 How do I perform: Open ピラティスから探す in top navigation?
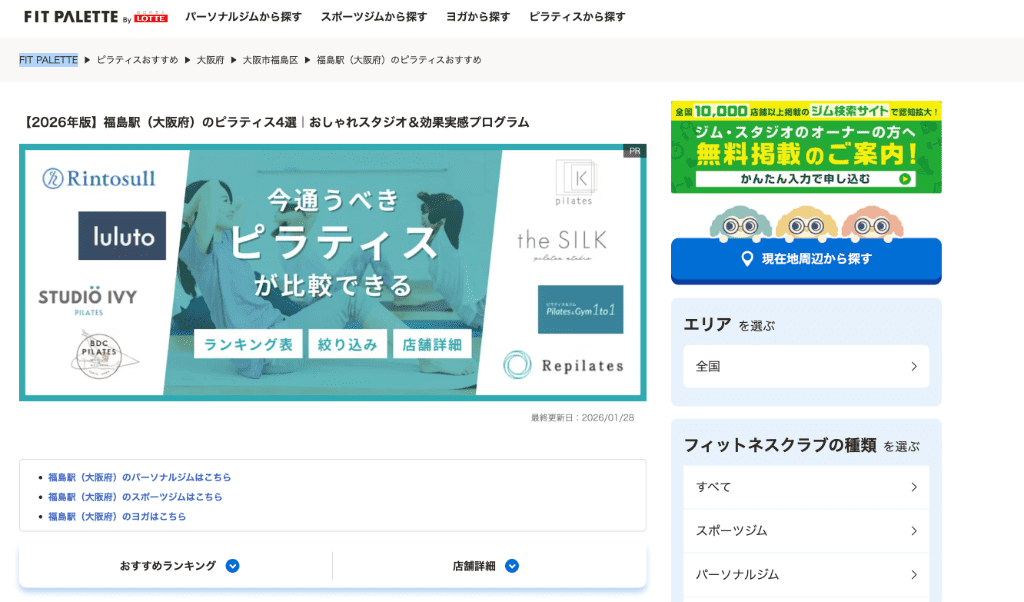click(577, 17)
